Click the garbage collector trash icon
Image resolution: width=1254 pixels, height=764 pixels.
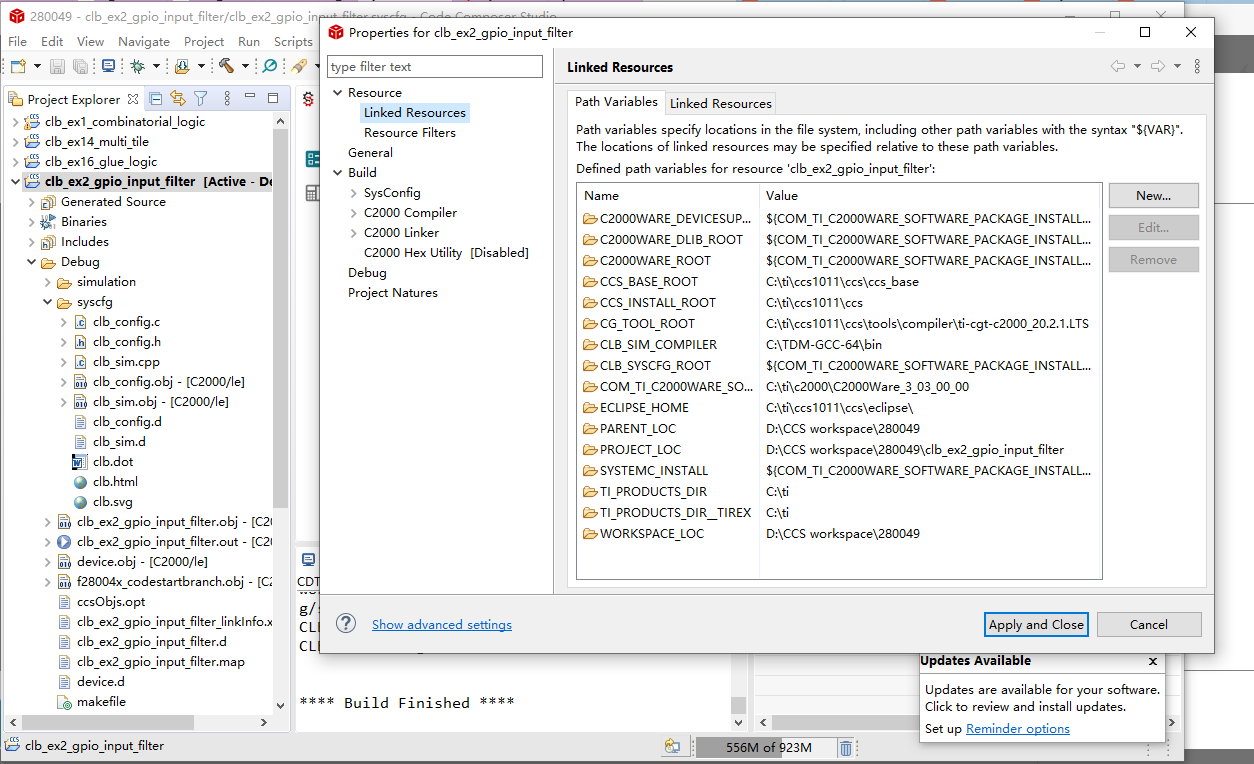pyautogui.click(x=846, y=747)
